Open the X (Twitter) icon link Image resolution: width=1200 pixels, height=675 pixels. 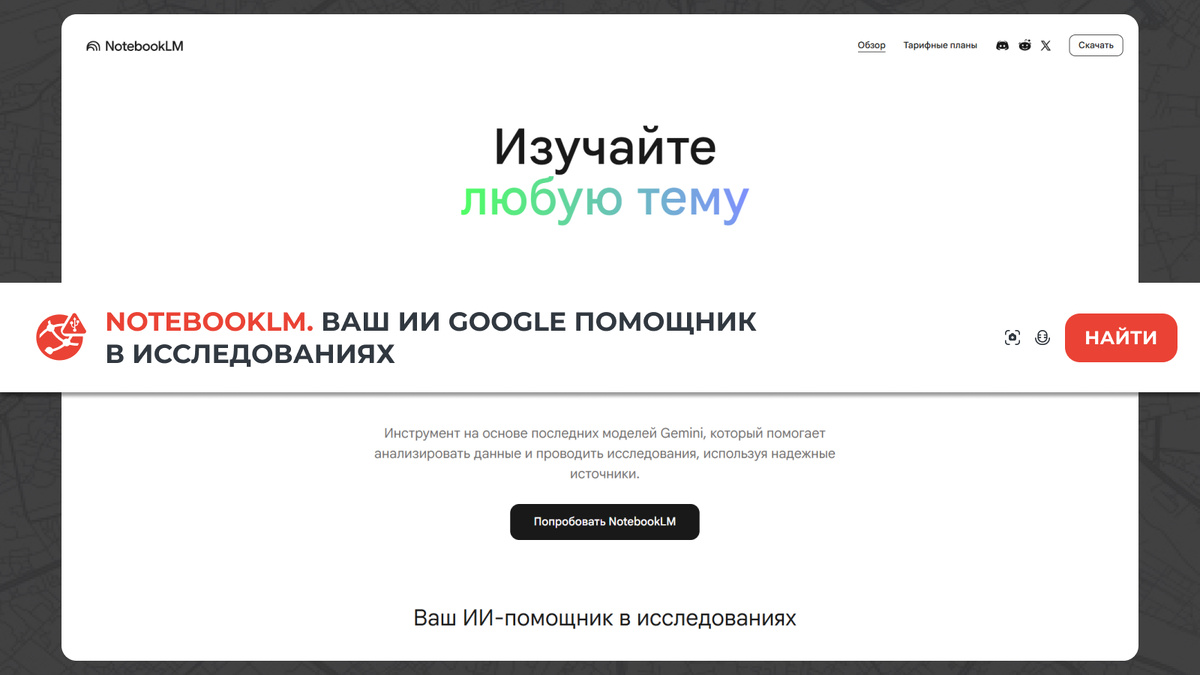coord(1046,46)
